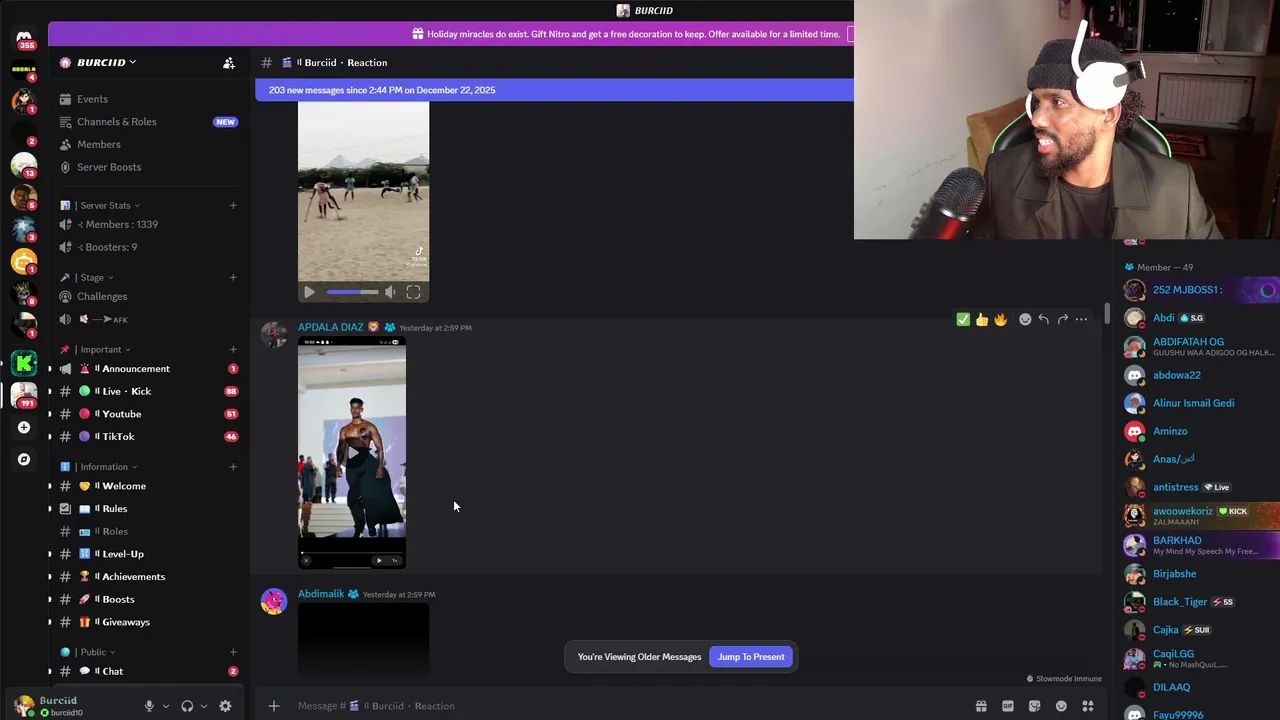Screen dimensions: 1280x720
Task: Open sticker picker
Action: tap(1034, 706)
